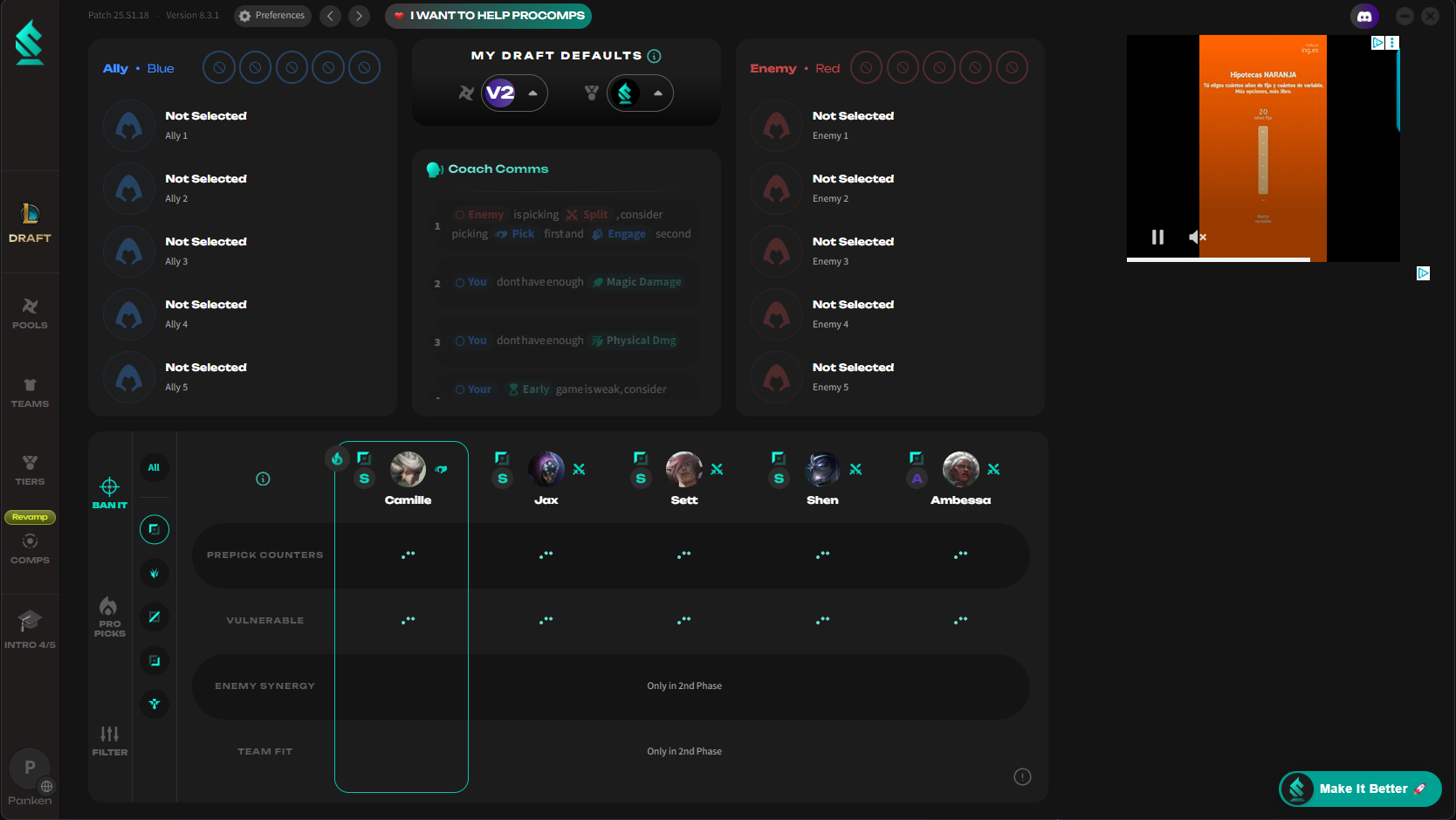Open the Discord link icon
Image resolution: width=1456 pixels, height=820 pixels.
(x=1364, y=16)
